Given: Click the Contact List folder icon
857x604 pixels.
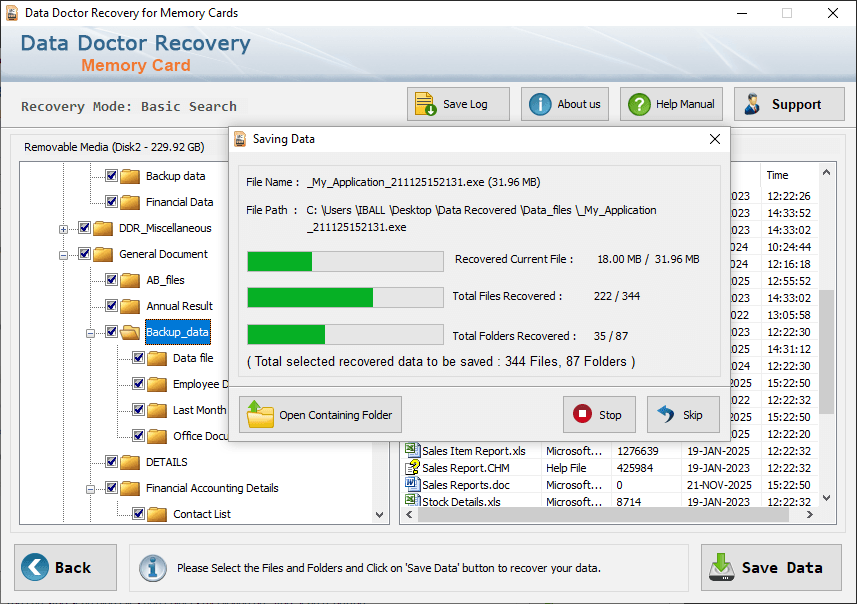Looking at the screenshot, I should 157,514.
